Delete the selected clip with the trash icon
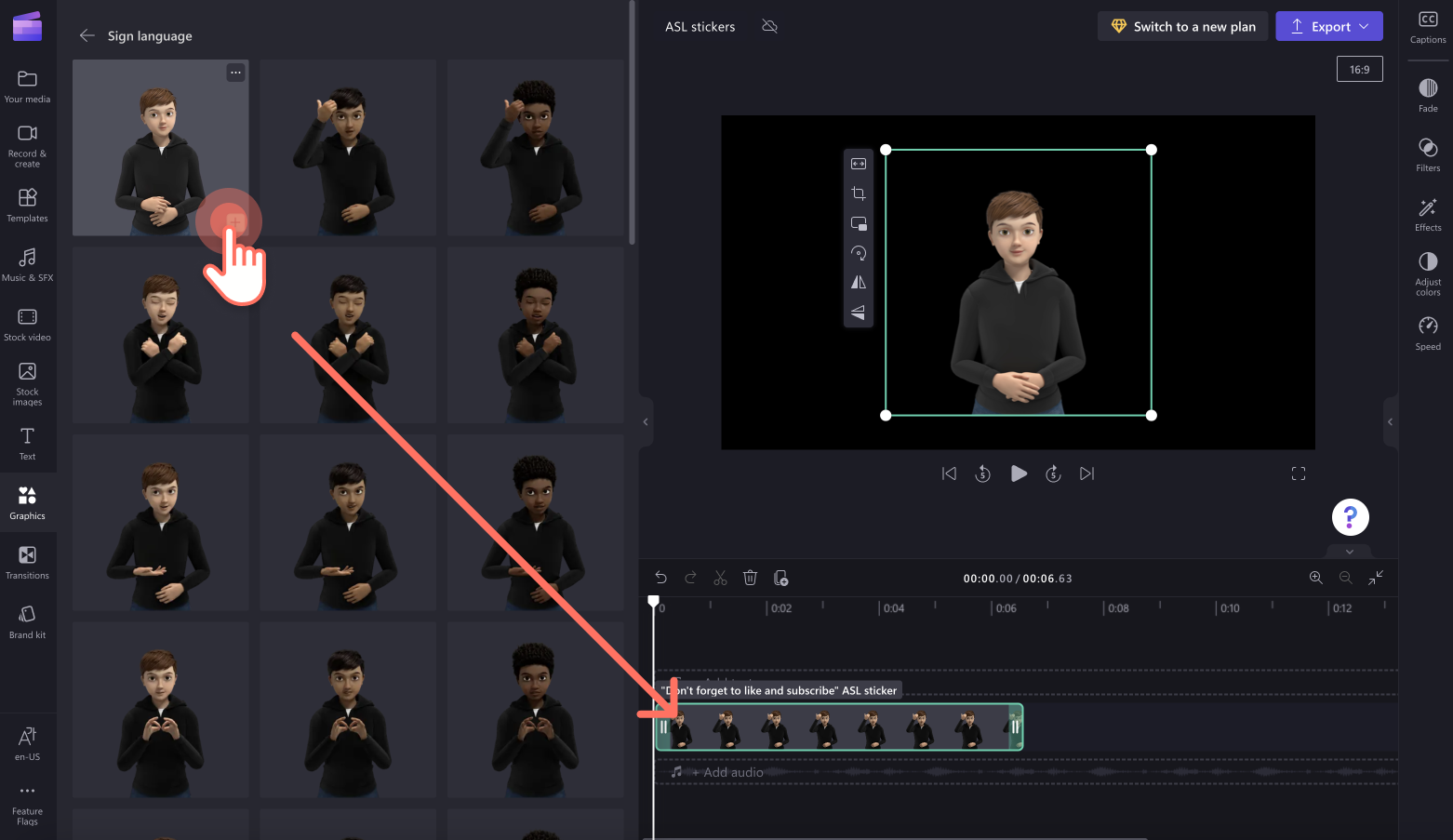Screen dimensions: 1453x840 [x=751, y=578]
